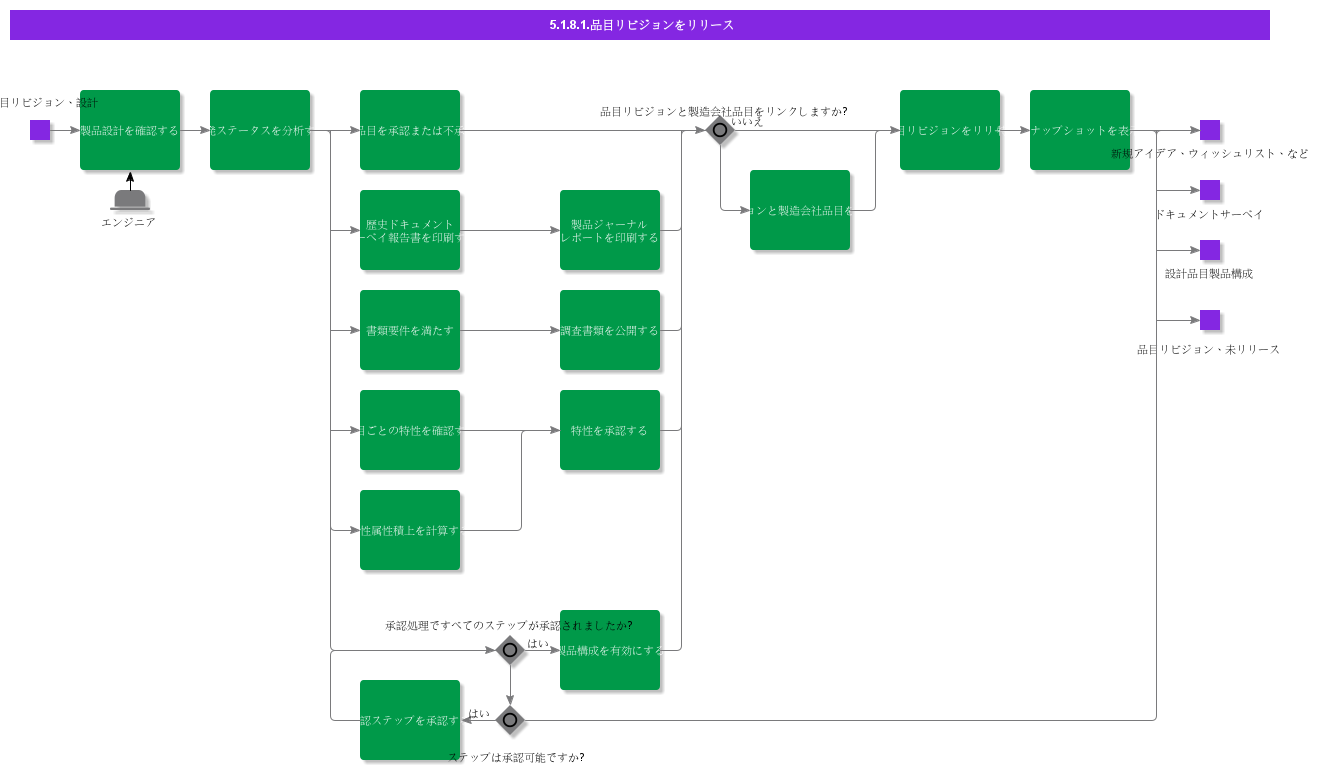
Task: Select the エンジニア role icon
Action: pos(130,199)
